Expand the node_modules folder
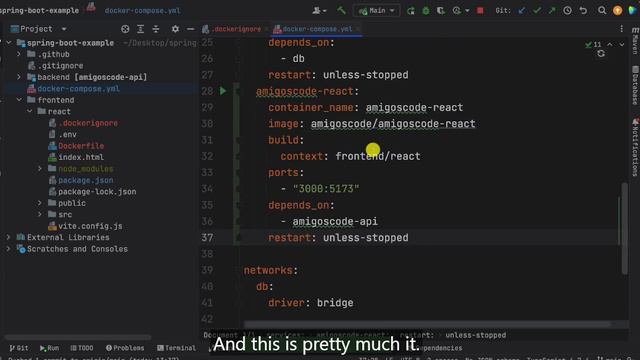The width and height of the screenshot is (640, 360). (40, 169)
